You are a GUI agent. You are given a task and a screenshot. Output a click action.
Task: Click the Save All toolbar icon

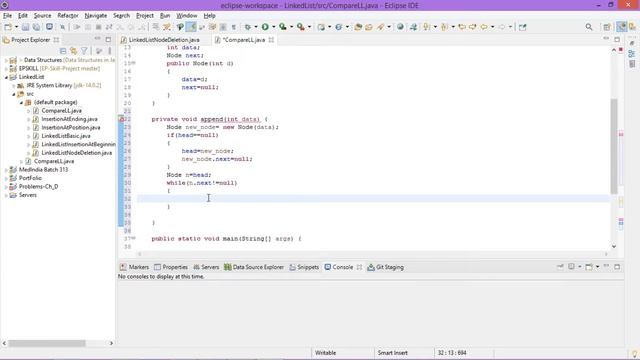(x=36, y=27)
